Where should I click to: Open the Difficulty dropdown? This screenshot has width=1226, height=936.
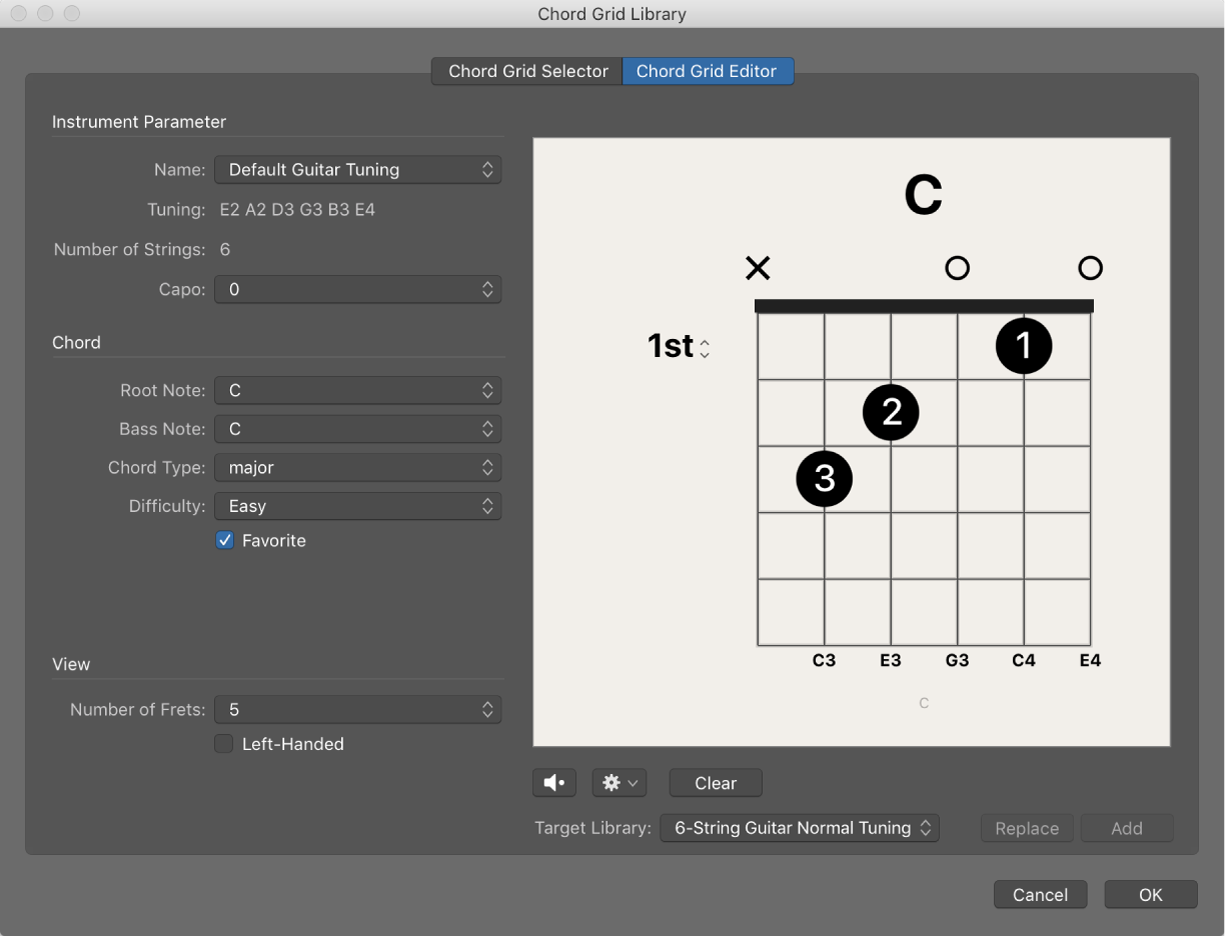357,506
